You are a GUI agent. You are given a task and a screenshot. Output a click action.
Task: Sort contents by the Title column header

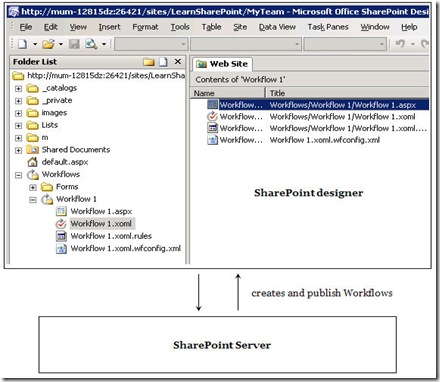tap(347, 93)
